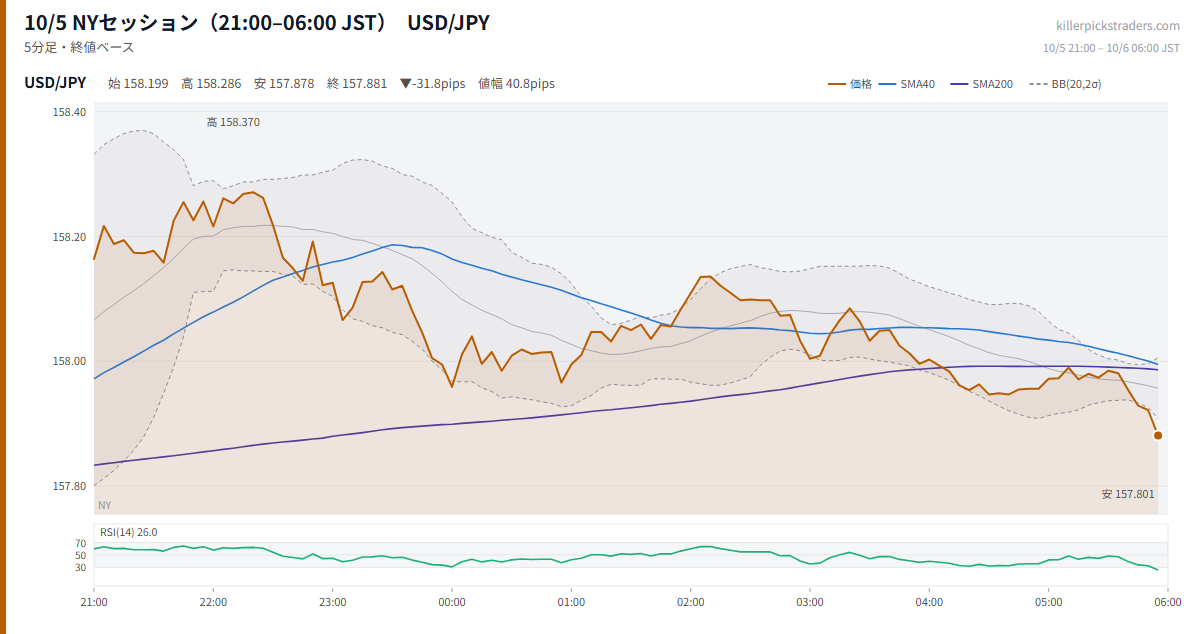Click the 安 157.878 low value

pyautogui.click(x=284, y=84)
